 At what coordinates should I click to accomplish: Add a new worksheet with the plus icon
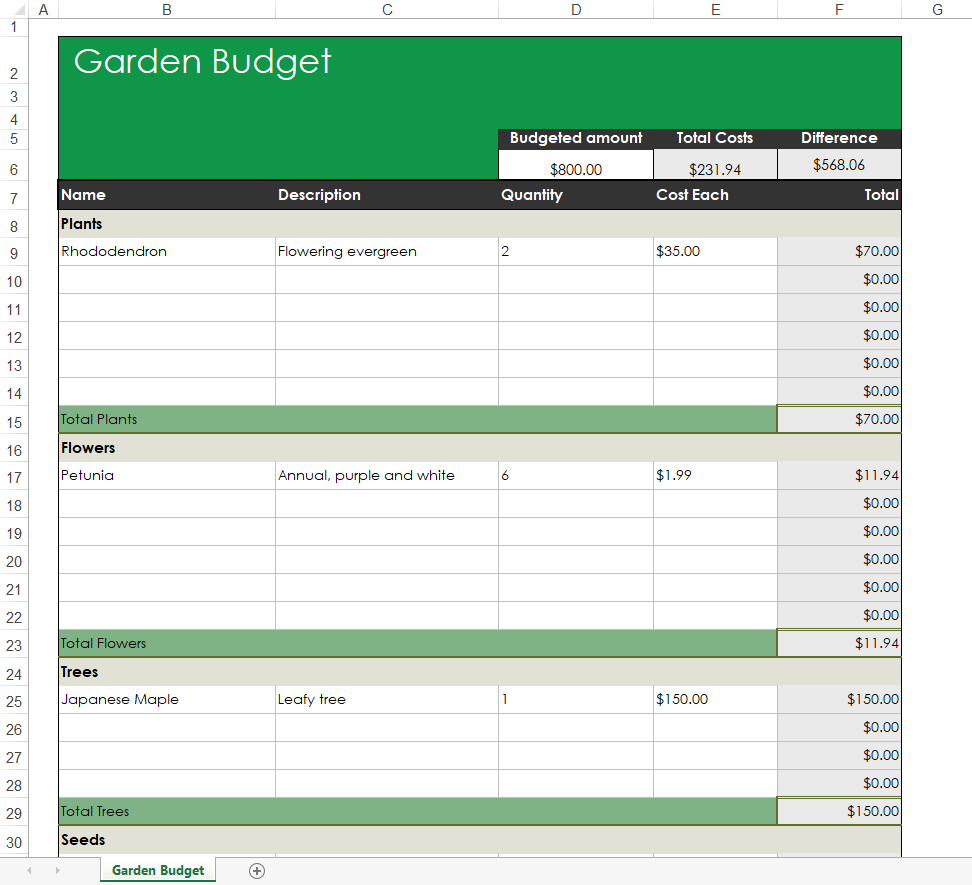click(x=257, y=870)
